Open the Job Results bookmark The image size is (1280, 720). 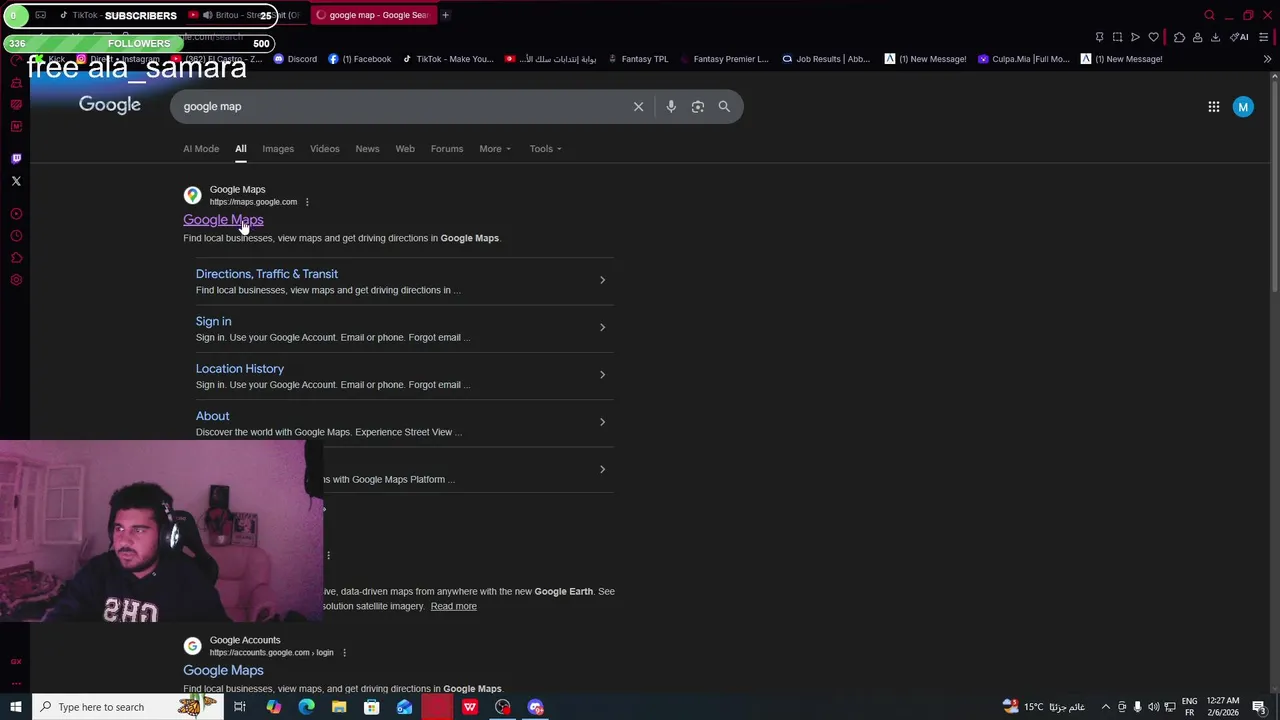(826, 59)
